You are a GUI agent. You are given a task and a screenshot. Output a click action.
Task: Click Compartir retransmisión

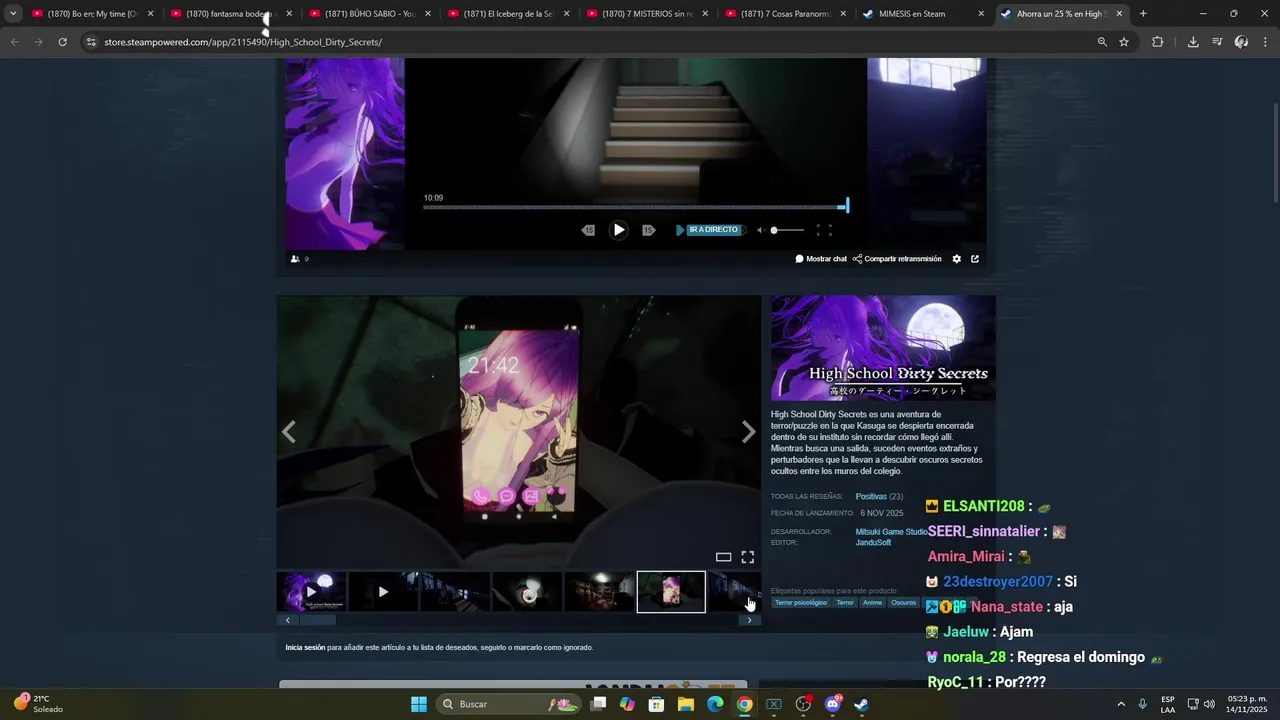(x=897, y=259)
